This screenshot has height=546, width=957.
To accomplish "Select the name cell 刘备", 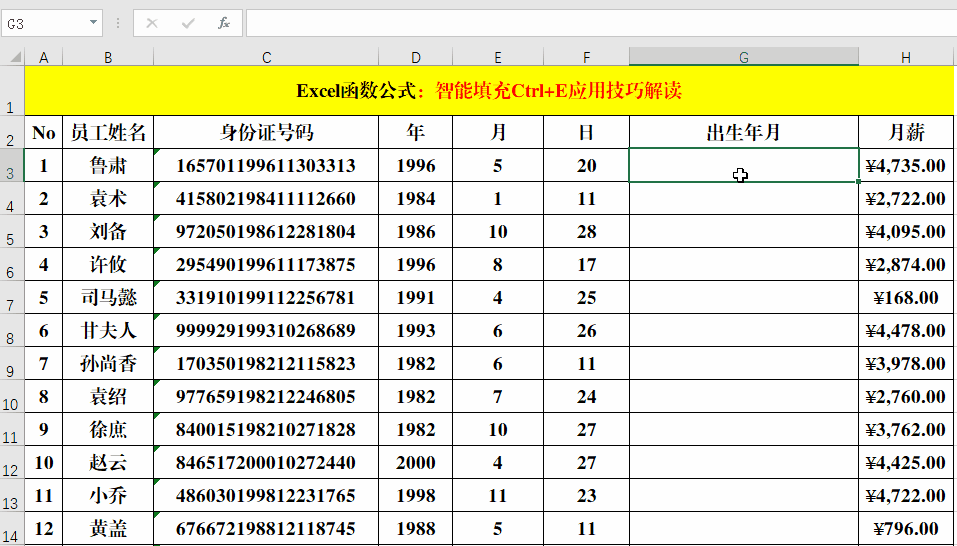I will (x=108, y=231).
